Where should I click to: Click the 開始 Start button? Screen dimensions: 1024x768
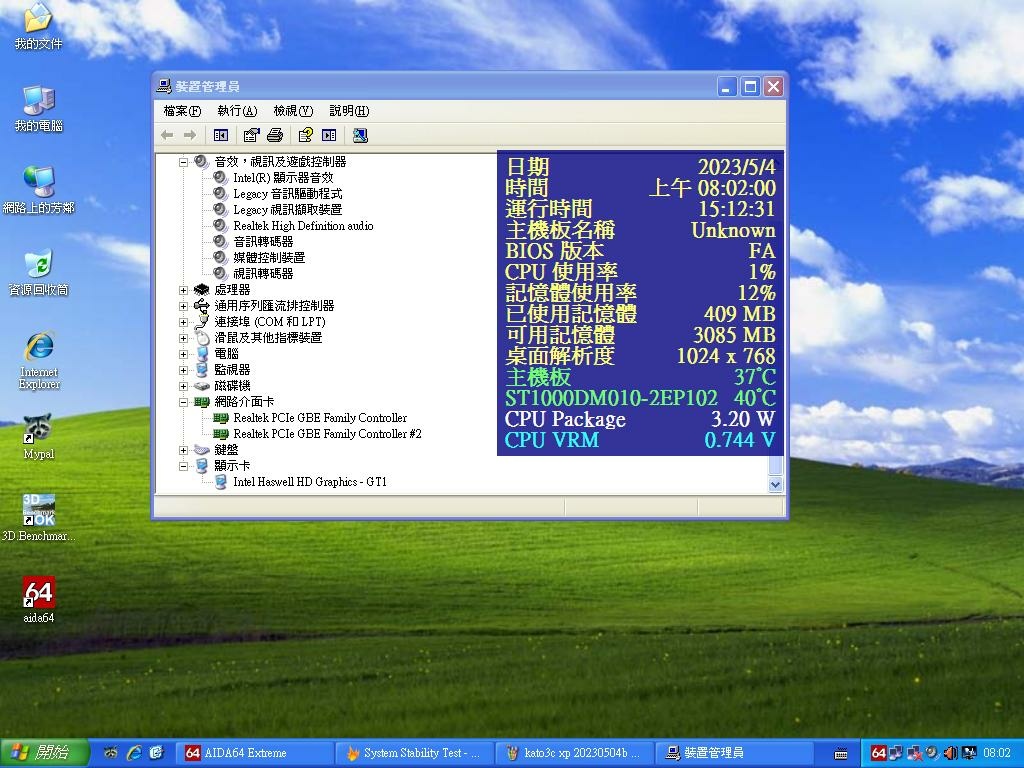pos(44,753)
